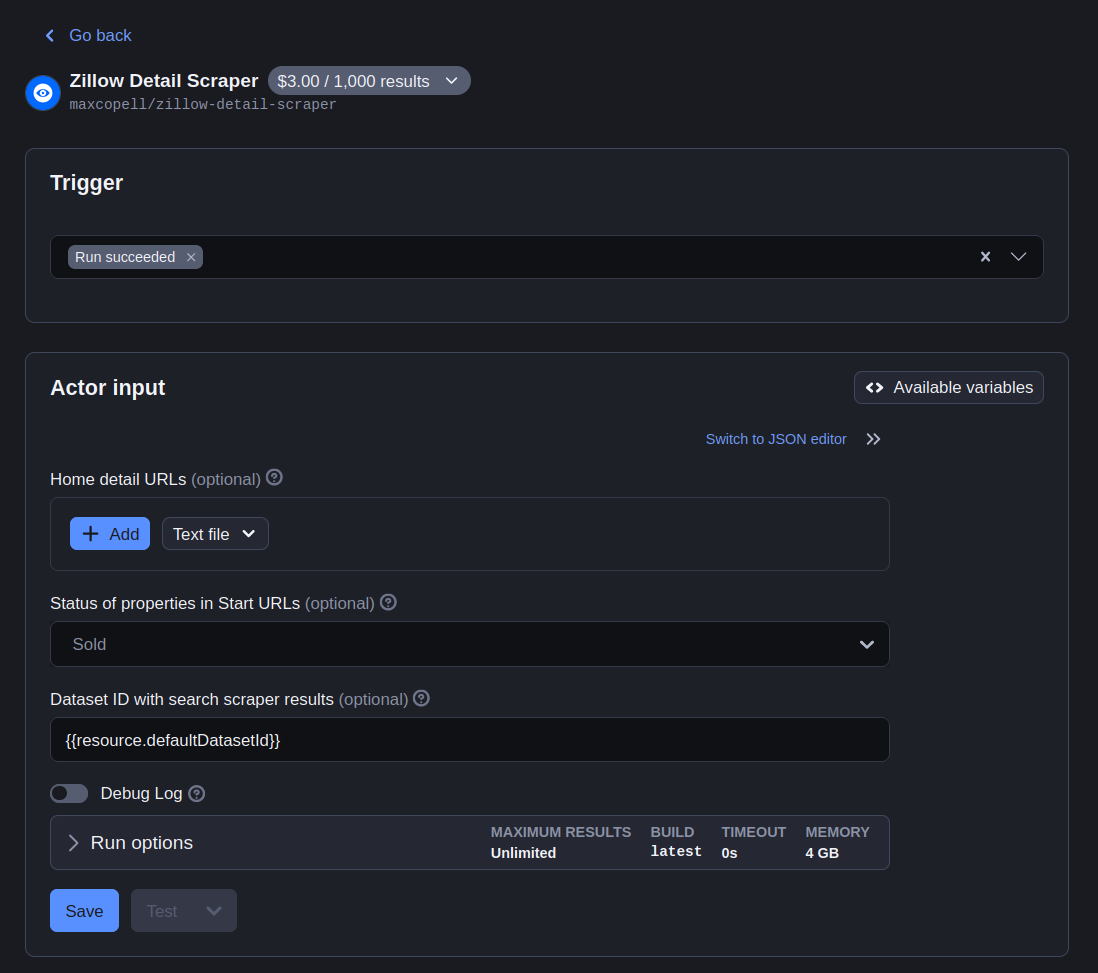
Task: Click the Zillow Detail Scraper title
Action: point(164,81)
